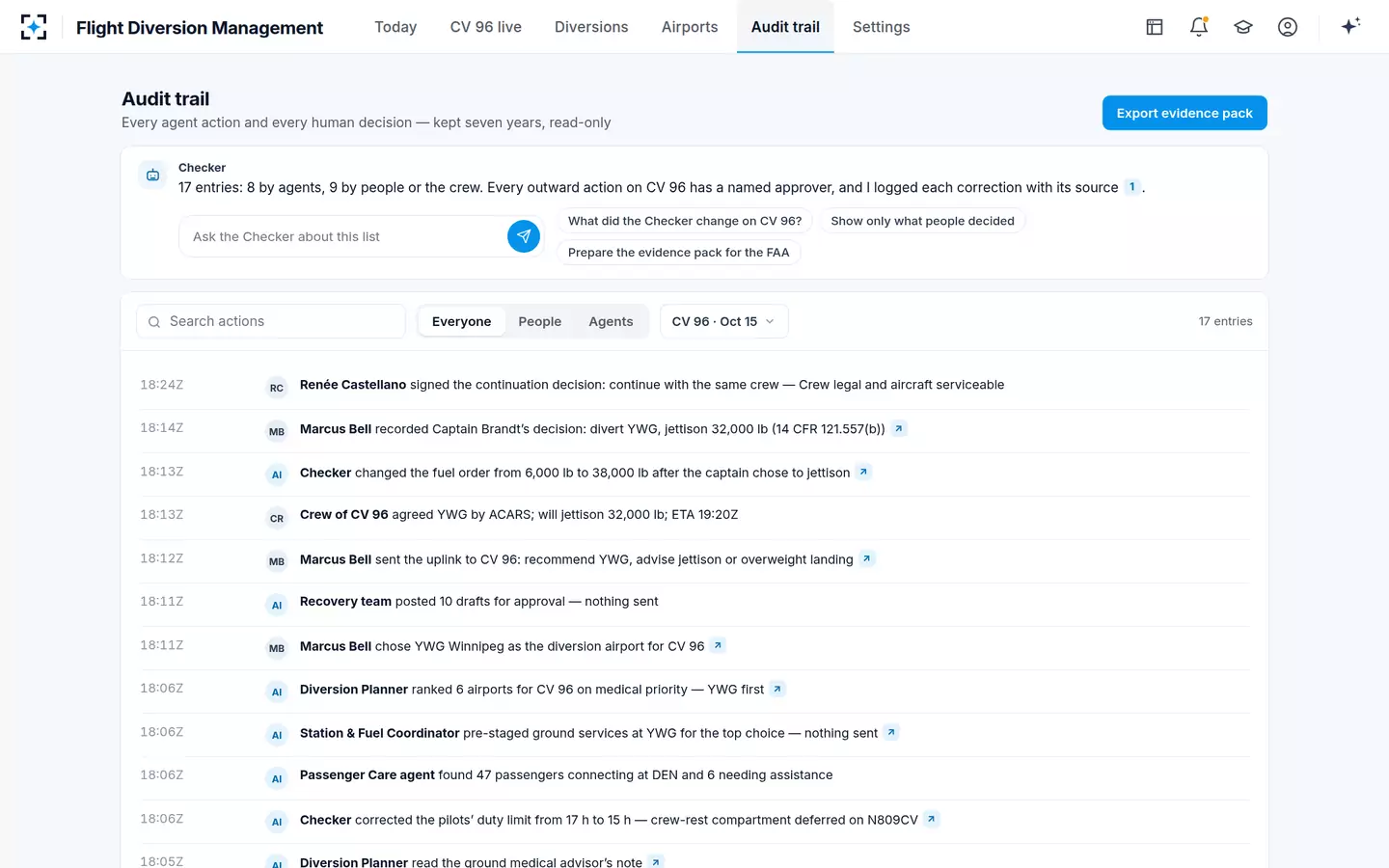Image resolution: width=1389 pixels, height=868 pixels.
Task: Open source link for pilots' duty limit entry
Action: [x=932, y=820]
